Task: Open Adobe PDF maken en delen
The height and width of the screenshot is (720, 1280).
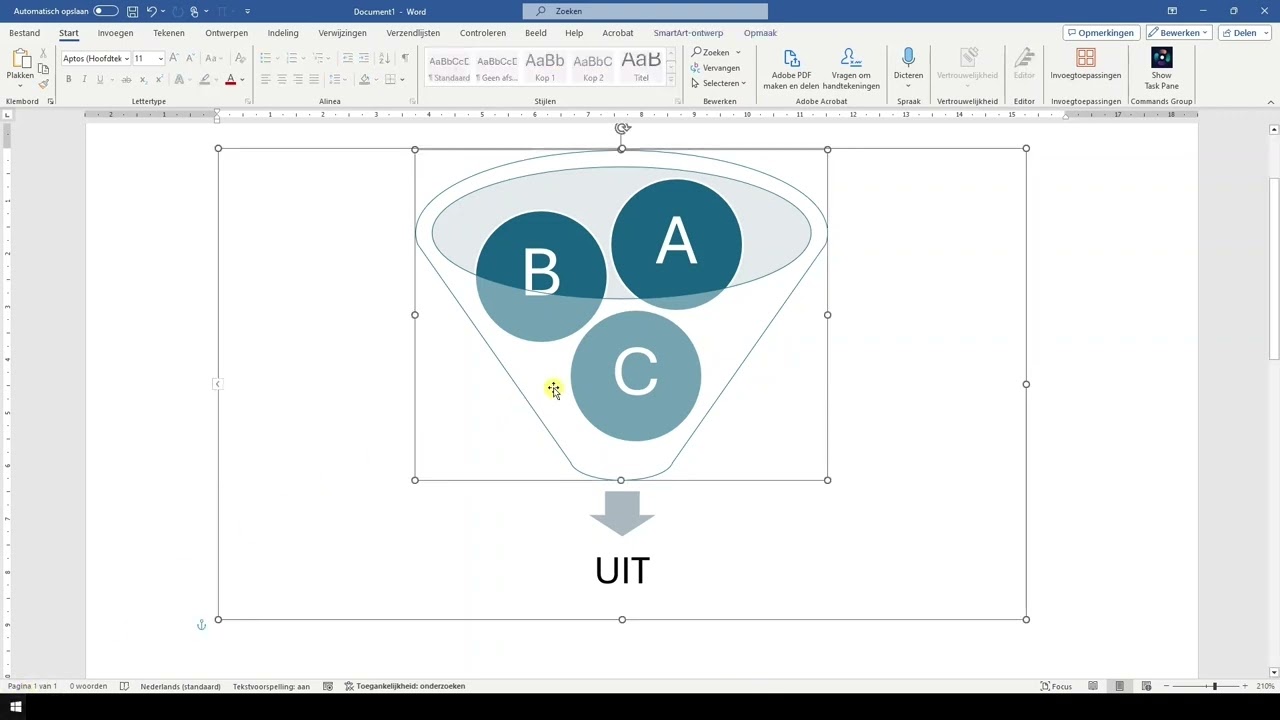Action: (791, 68)
